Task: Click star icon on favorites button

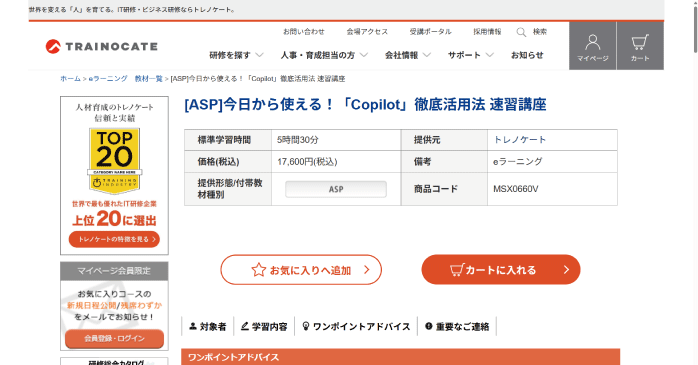Action: point(259,270)
